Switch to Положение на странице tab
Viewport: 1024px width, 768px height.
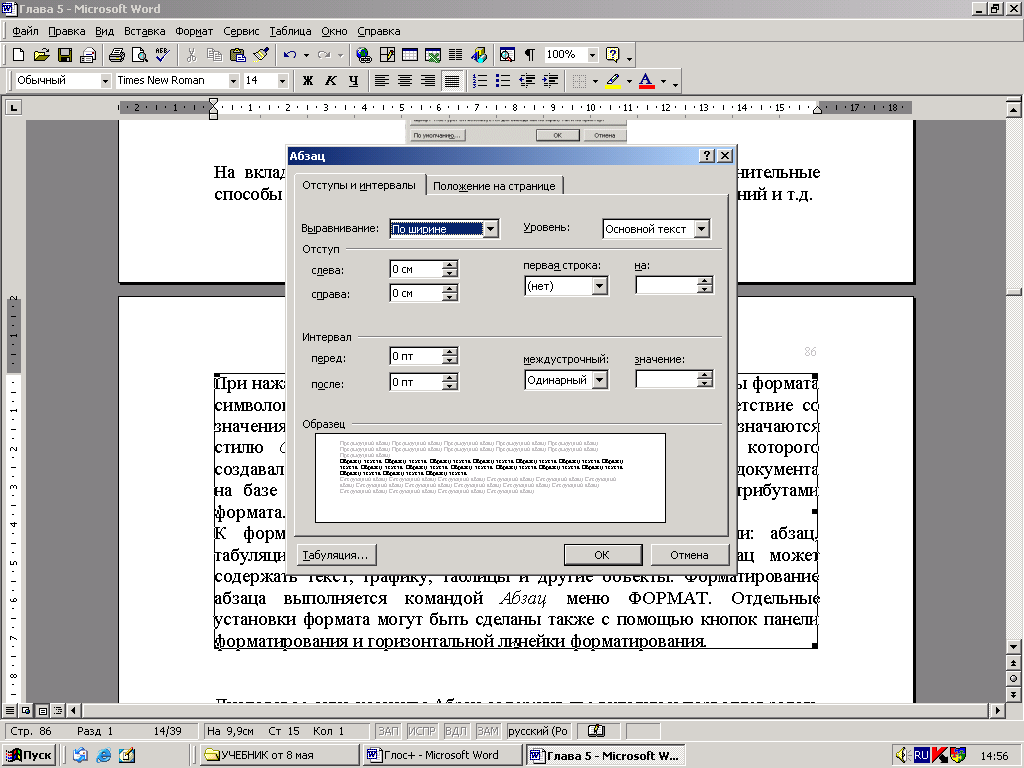pyautogui.click(x=494, y=186)
